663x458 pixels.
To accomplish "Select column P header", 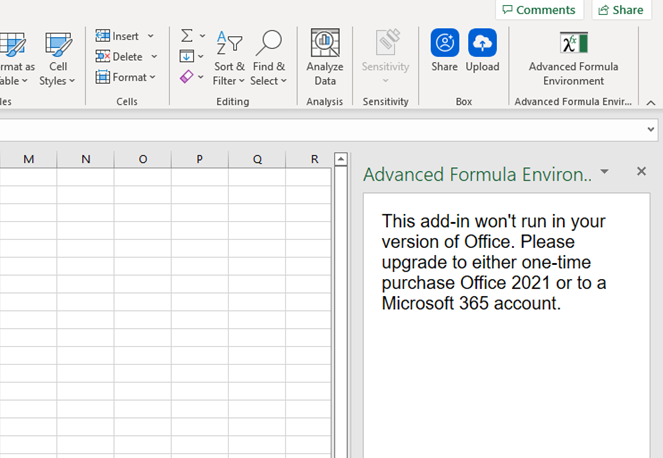I will point(200,159).
